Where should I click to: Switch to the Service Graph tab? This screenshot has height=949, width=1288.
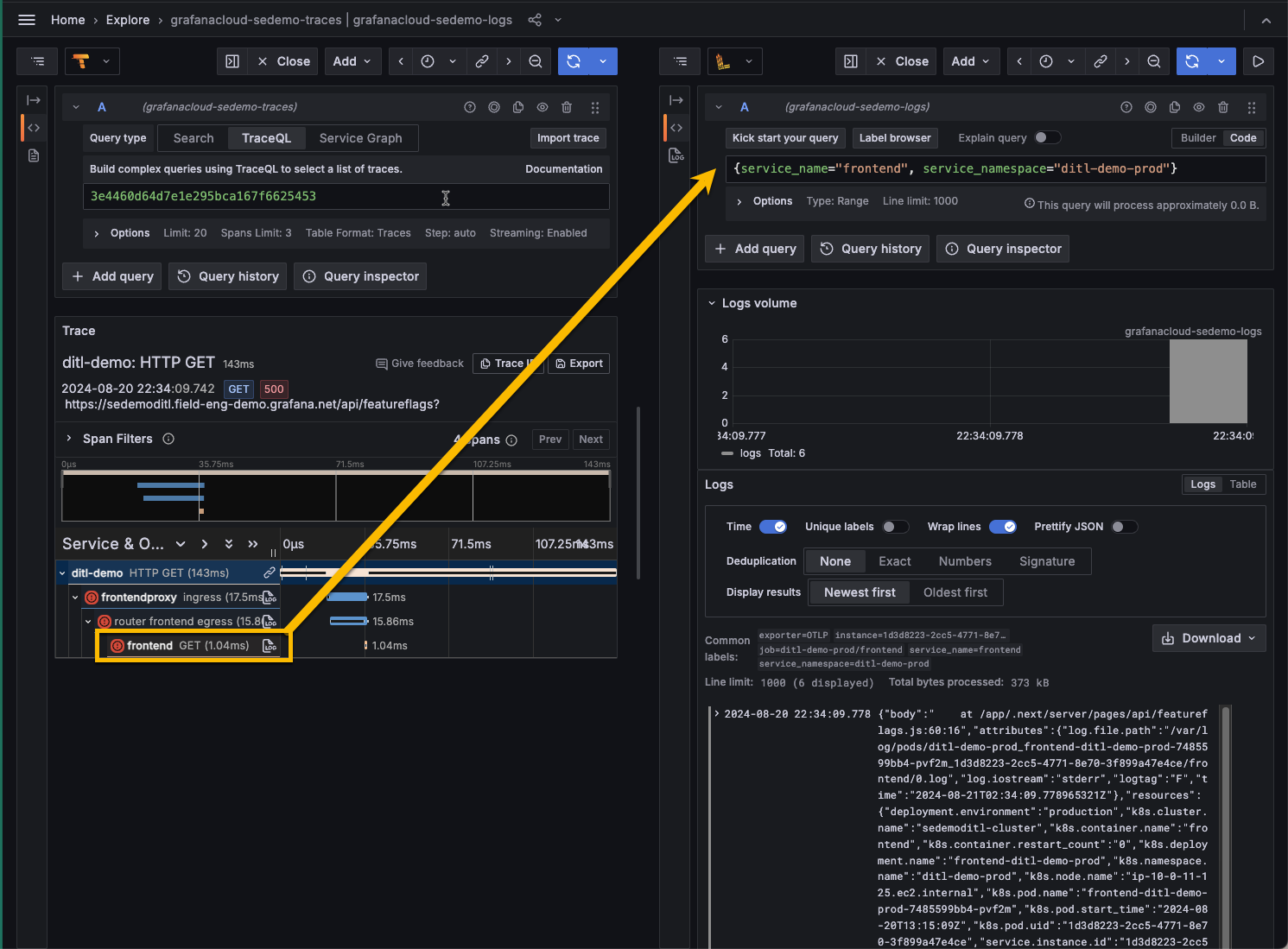click(x=361, y=138)
